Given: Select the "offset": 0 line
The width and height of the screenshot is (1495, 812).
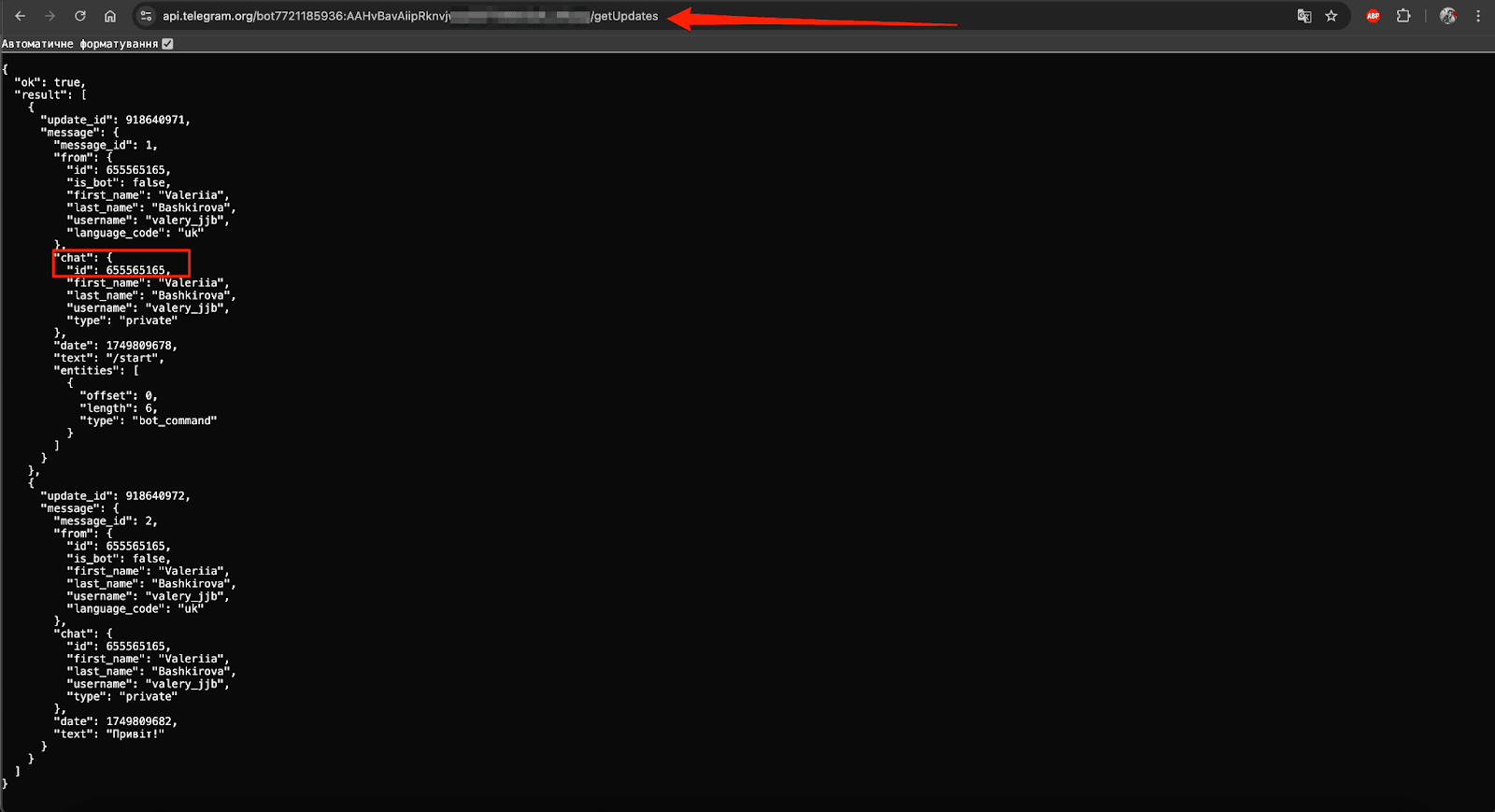Looking at the screenshot, I should click(119, 396).
